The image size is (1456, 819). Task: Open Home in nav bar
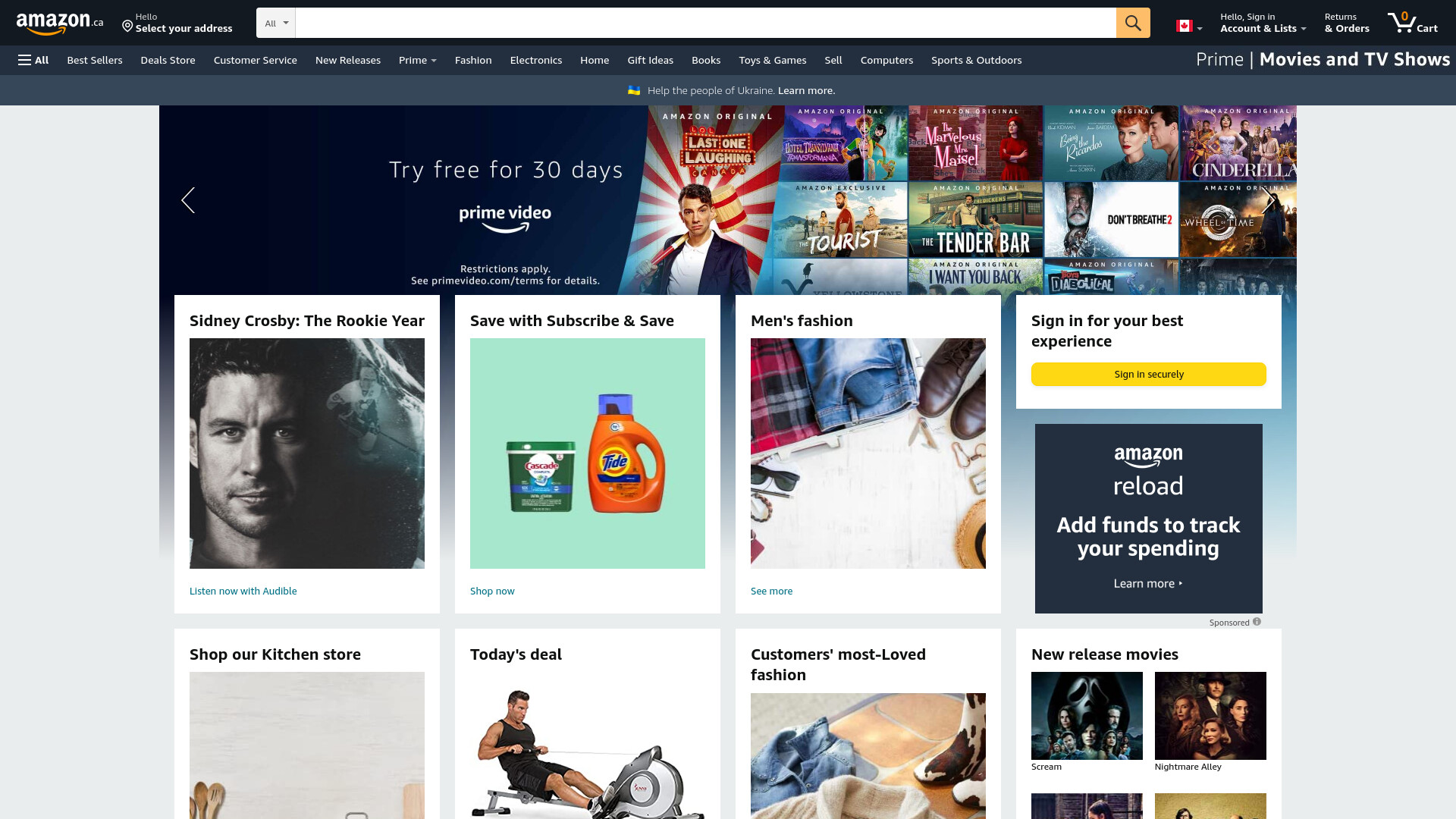[595, 60]
